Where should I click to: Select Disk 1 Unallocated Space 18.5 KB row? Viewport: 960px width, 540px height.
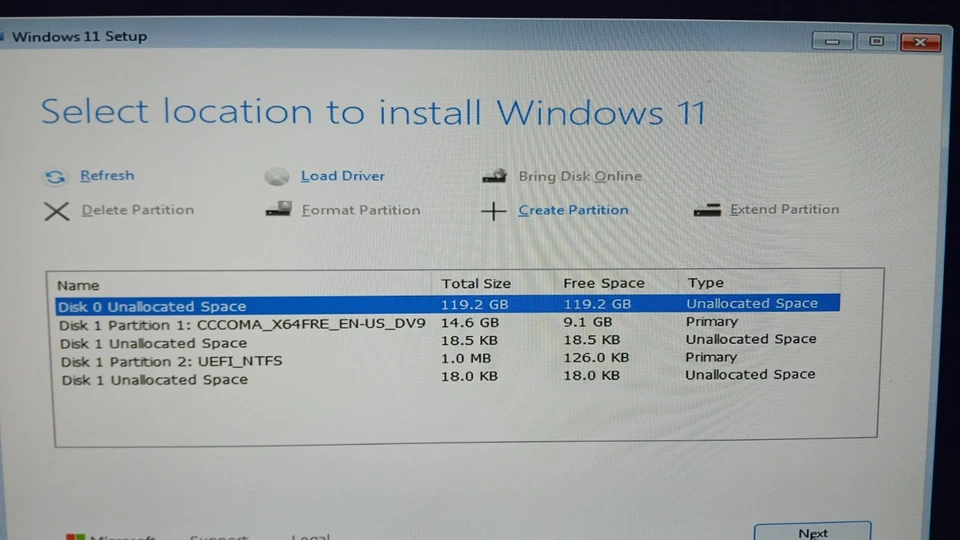point(448,341)
